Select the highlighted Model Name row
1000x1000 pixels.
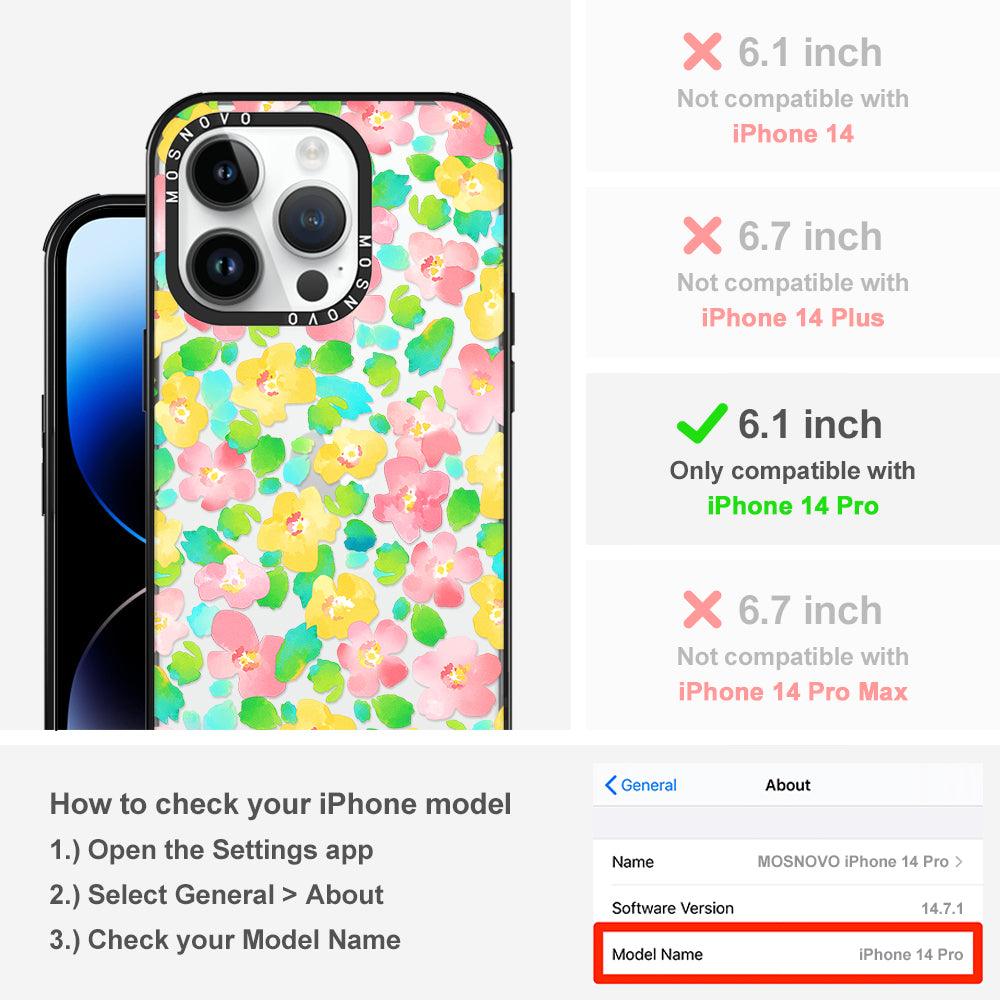(x=788, y=954)
